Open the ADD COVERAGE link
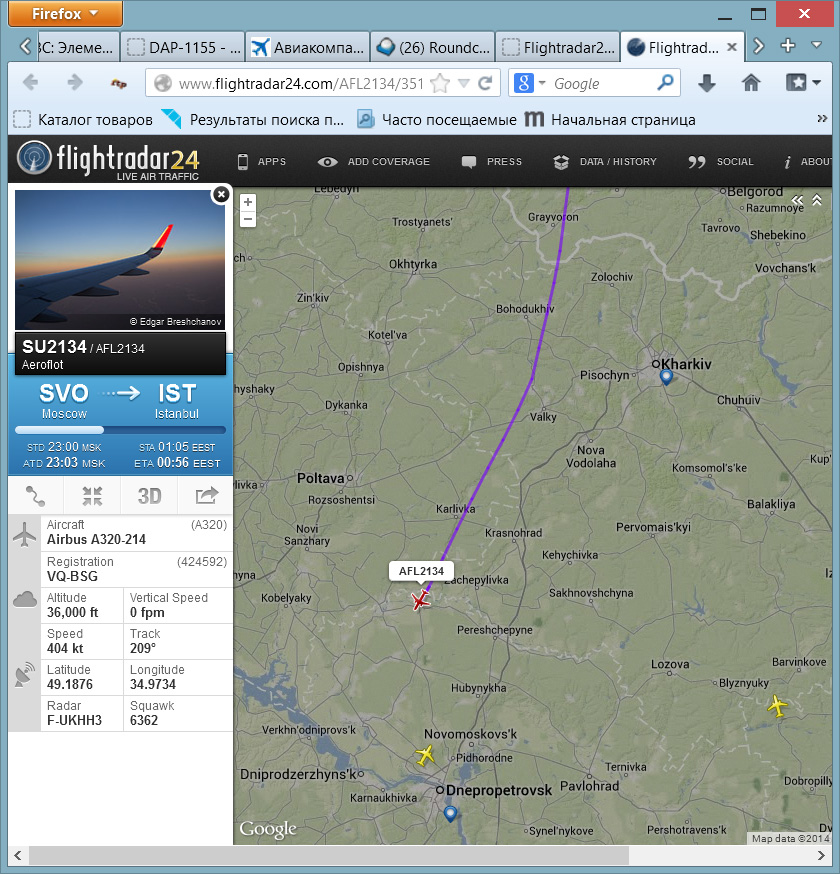This screenshot has width=840, height=874. click(373, 162)
